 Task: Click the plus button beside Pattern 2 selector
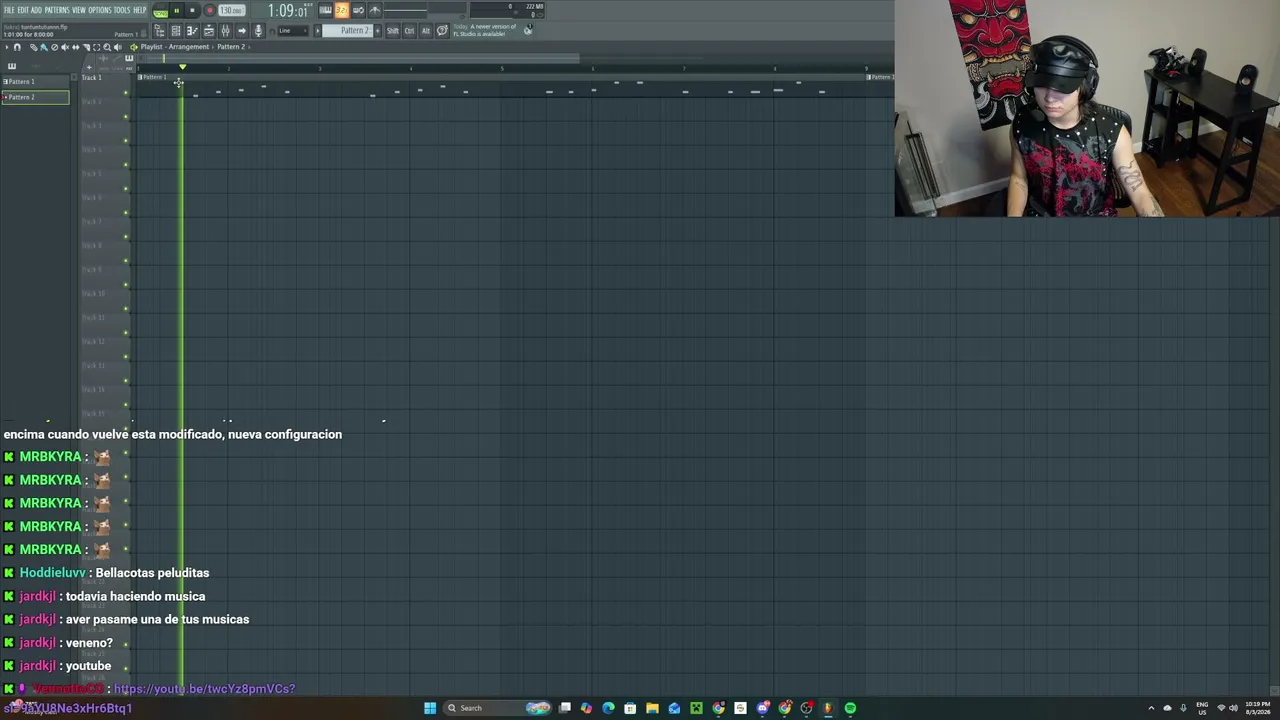click(x=377, y=31)
